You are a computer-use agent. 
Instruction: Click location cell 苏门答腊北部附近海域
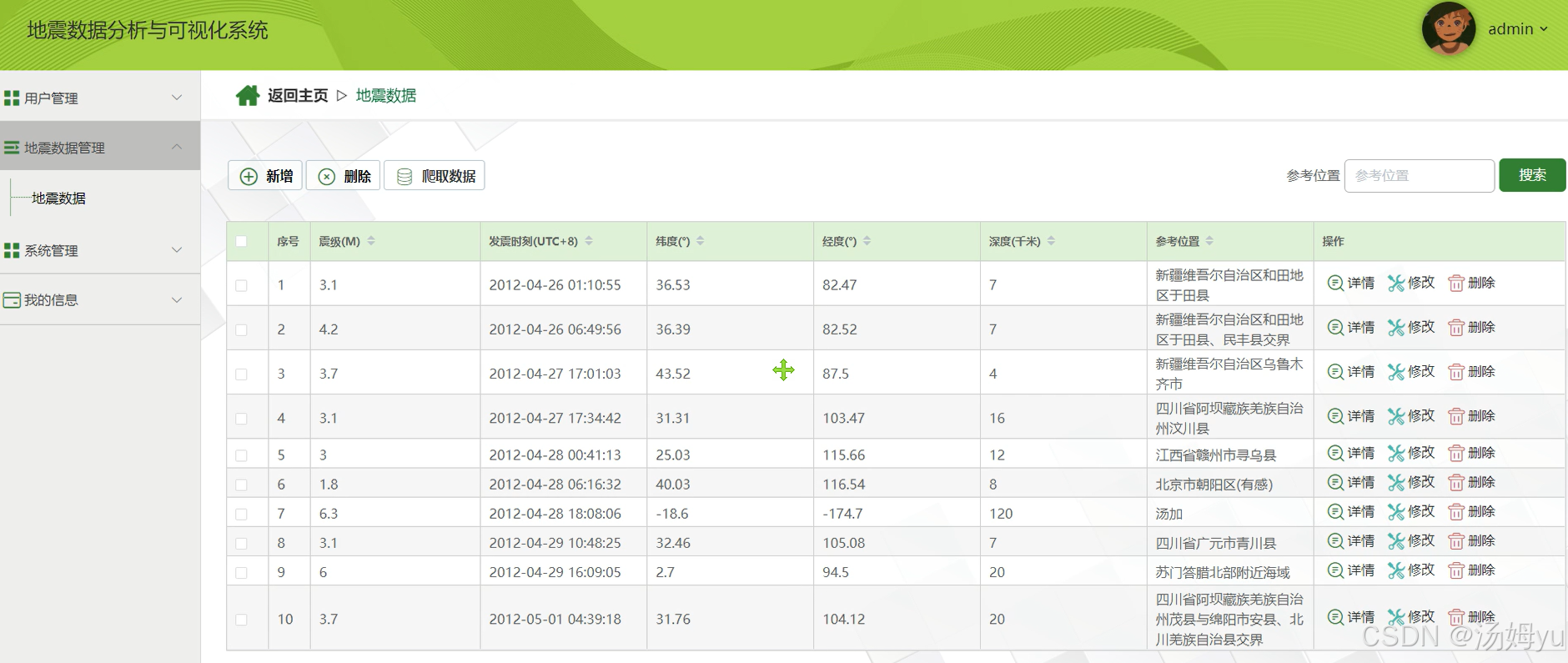click(1223, 573)
